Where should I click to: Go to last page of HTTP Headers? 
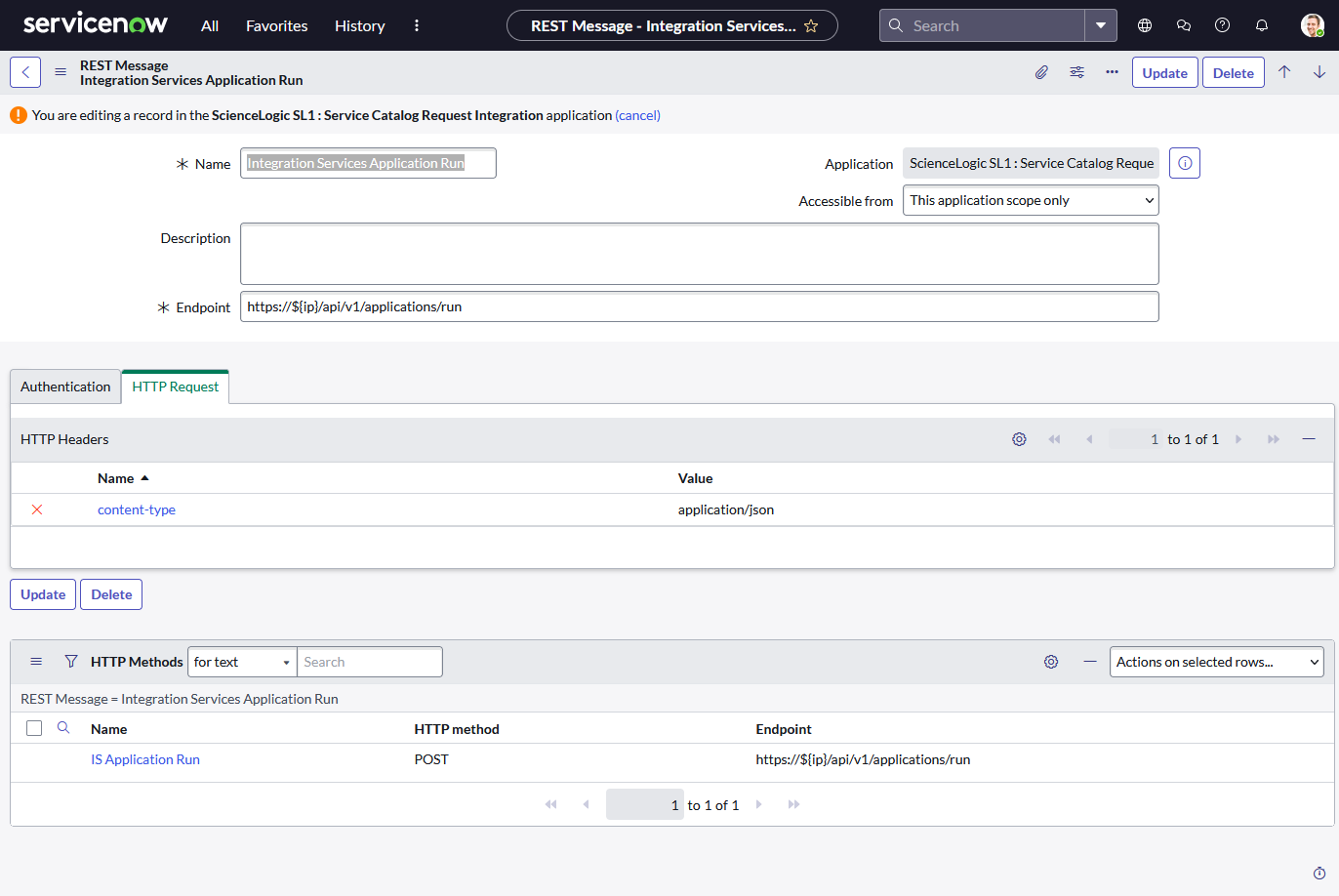click(x=1274, y=439)
